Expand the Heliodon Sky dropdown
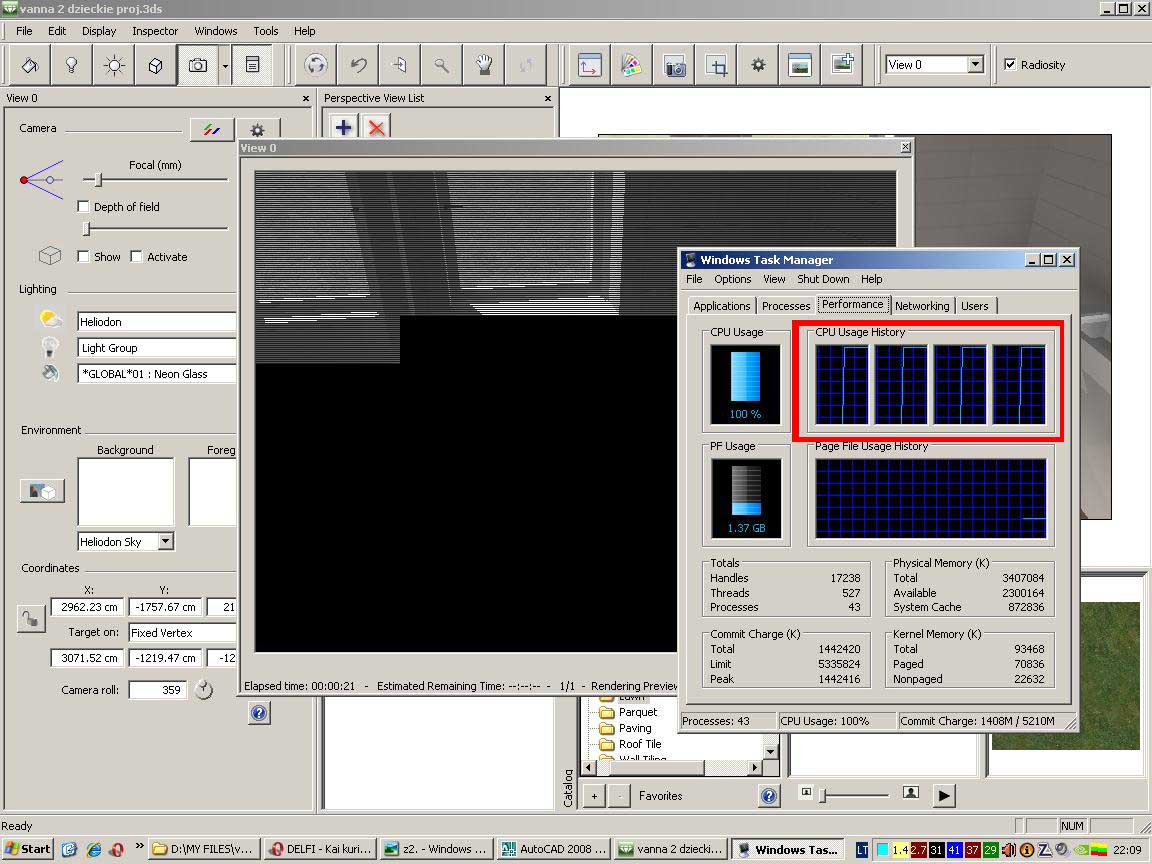Screen dimensions: 1152x864 tap(165, 542)
